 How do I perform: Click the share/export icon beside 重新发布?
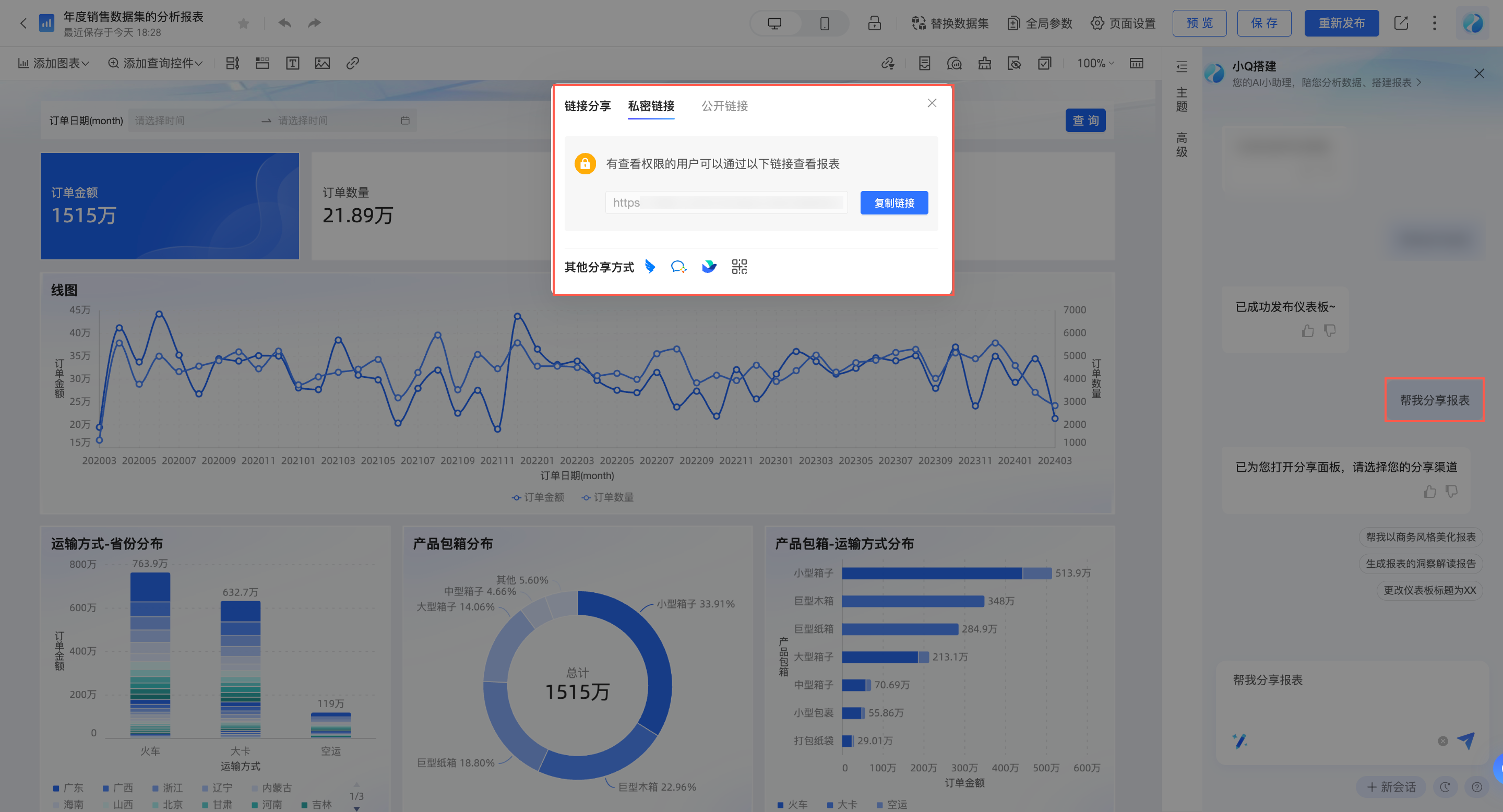pos(1401,23)
